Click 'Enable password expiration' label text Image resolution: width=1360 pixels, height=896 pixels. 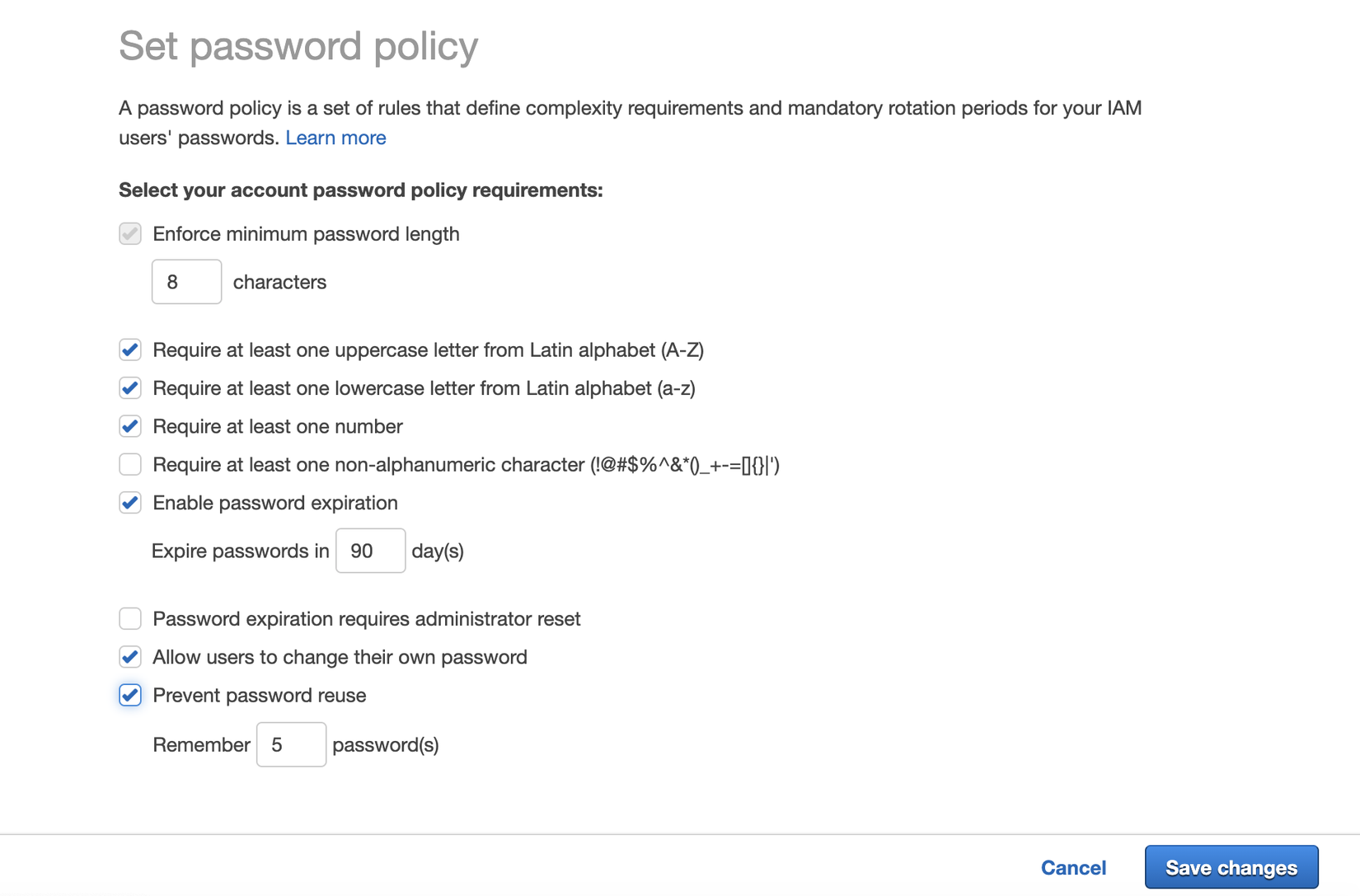pos(275,503)
